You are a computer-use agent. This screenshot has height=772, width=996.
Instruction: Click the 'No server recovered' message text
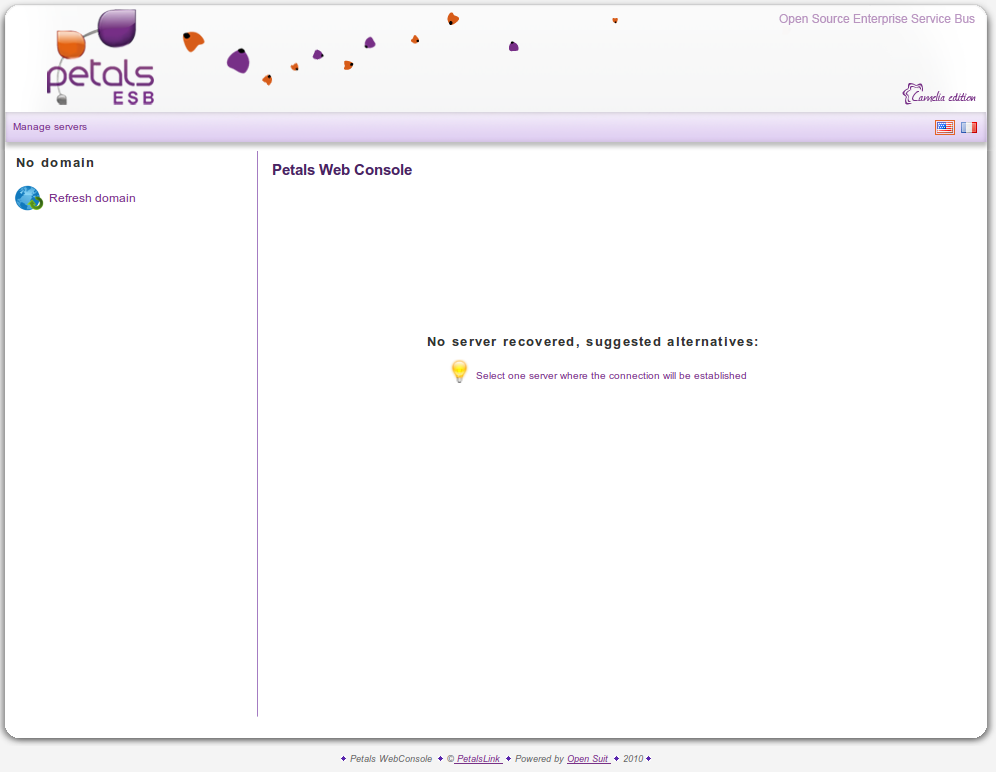pyautogui.click(x=593, y=342)
